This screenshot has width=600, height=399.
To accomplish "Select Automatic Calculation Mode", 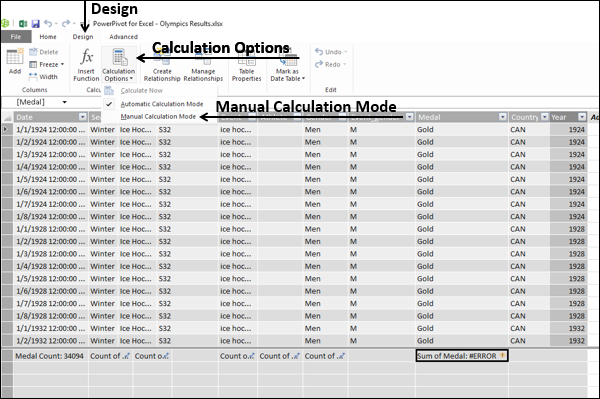I will click(160, 104).
